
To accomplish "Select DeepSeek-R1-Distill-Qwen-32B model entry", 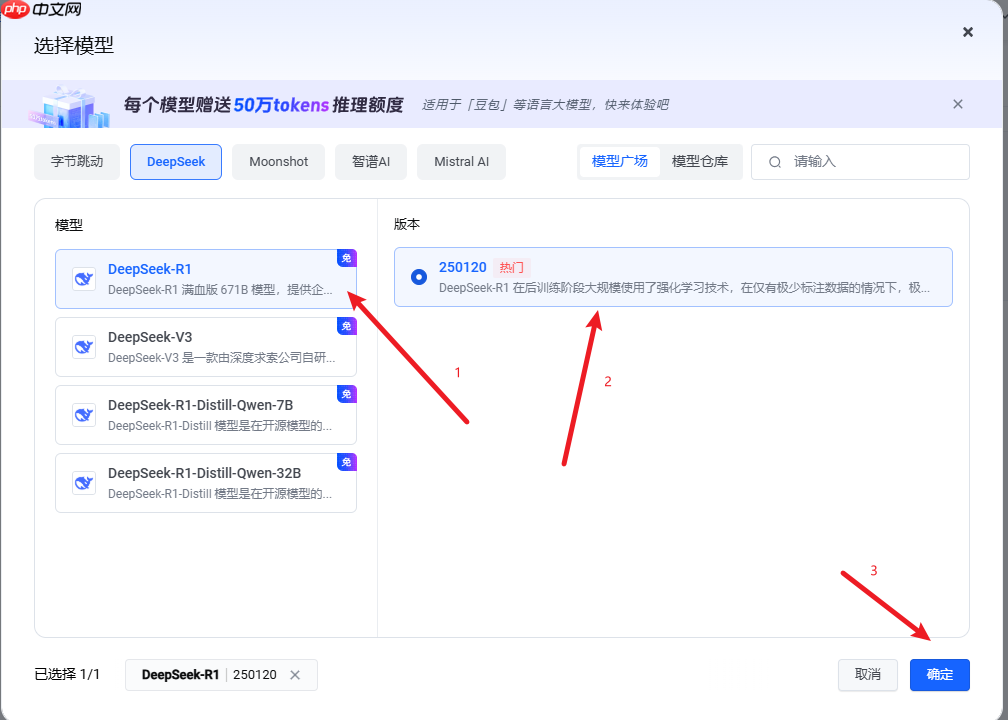I will click(205, 482).
